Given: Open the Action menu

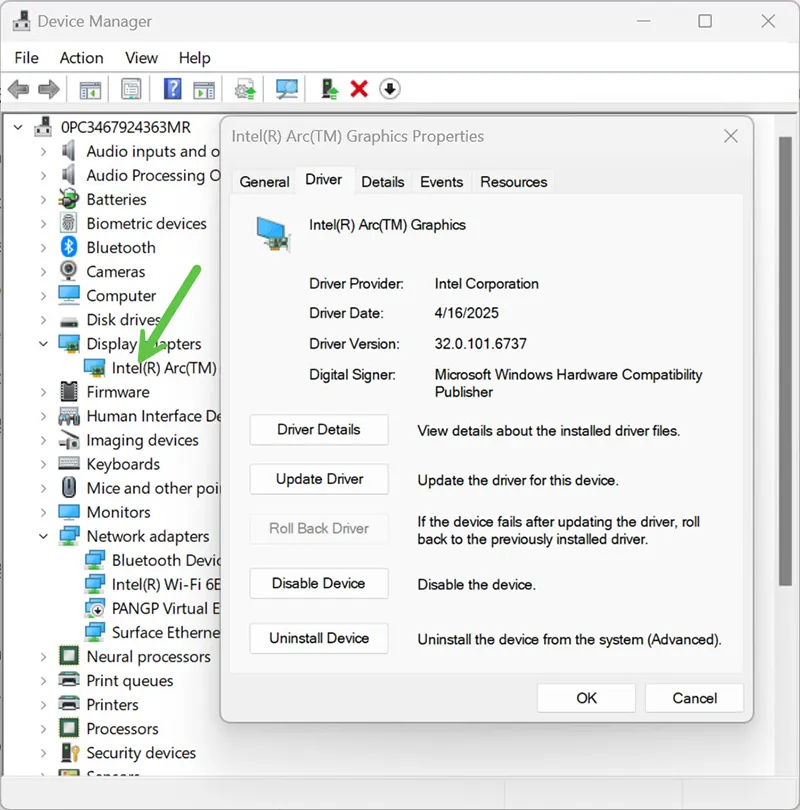Looking at the screenshot, I should 82,58.
